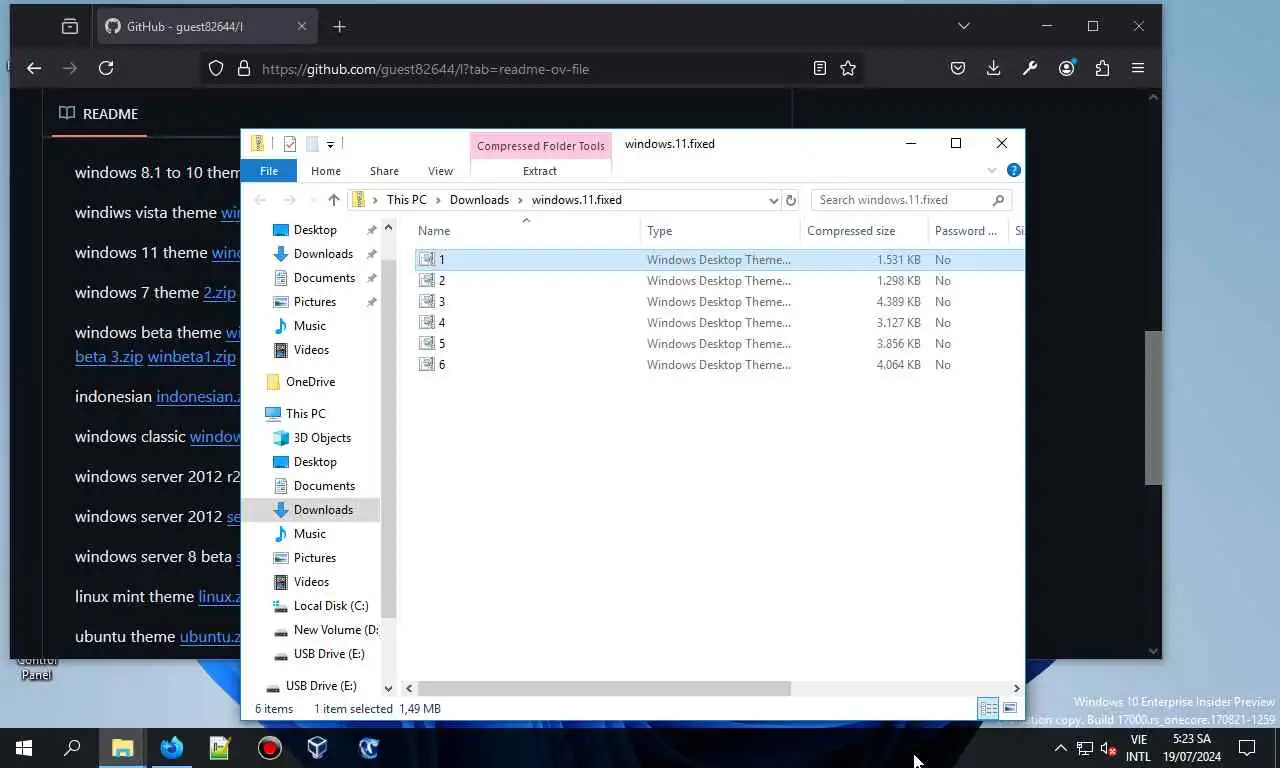The width and height of the screenshot is (1280, 768).
Task: Open the View ribbon tab
Action: 440,171
